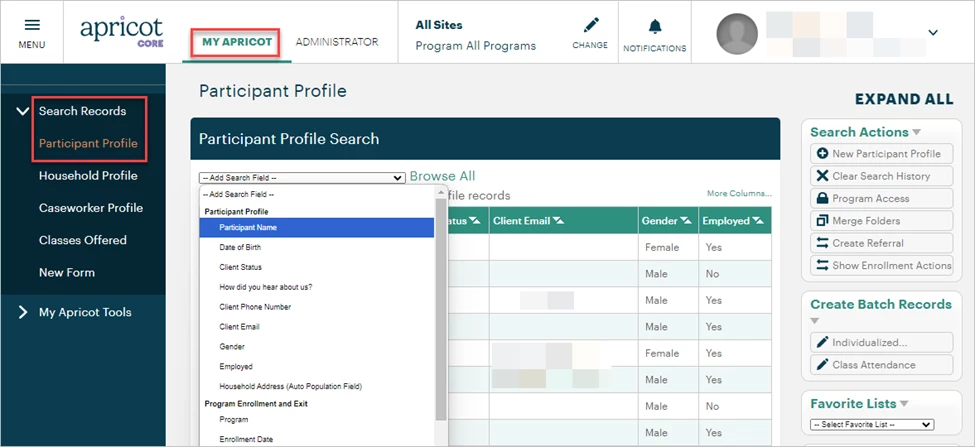Click New Participant Profile button

pyautogui.click(x=882, y=154)
